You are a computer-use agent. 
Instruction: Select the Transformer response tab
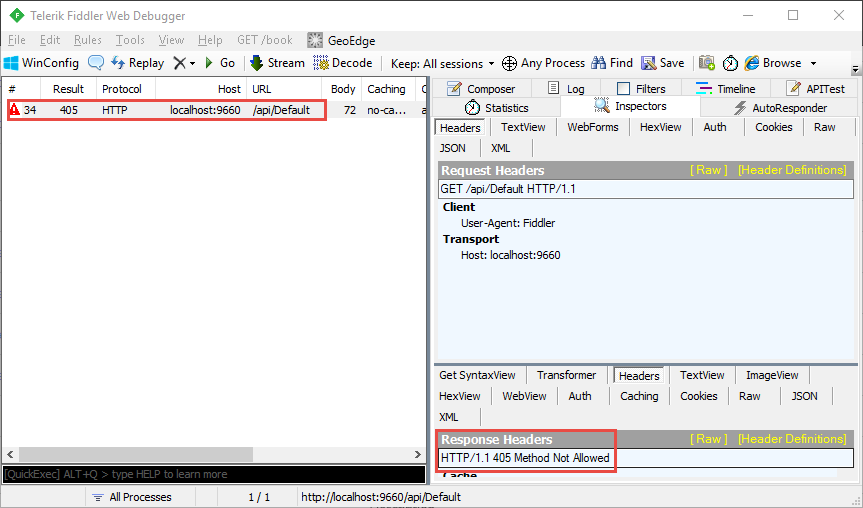[x=566, y=375]
